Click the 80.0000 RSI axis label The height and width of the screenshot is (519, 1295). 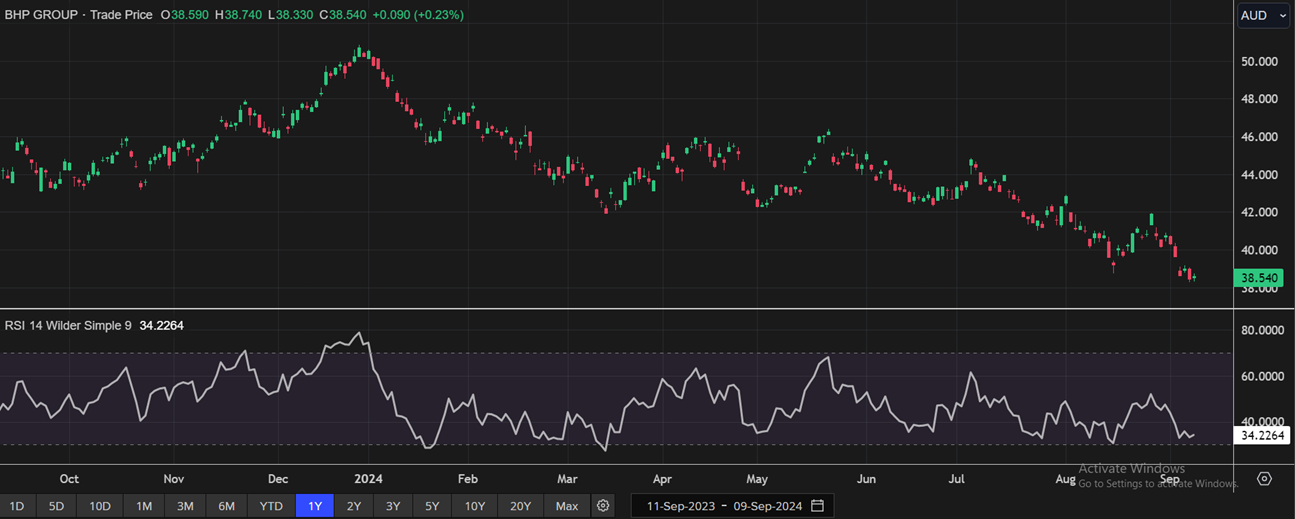point(1262,330)
